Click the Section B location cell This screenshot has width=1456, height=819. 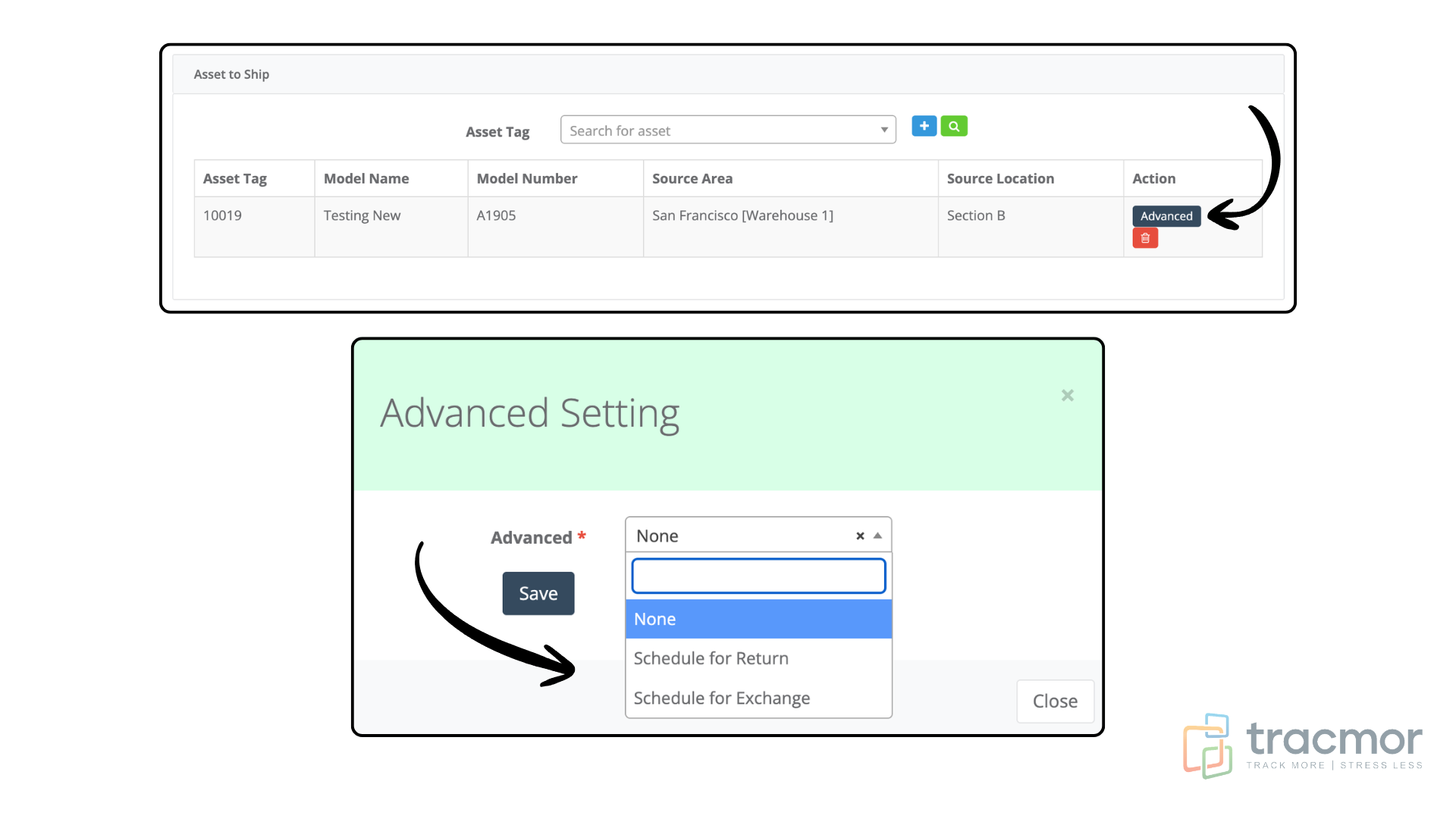pyautogui.click(x=1031, y=227)
